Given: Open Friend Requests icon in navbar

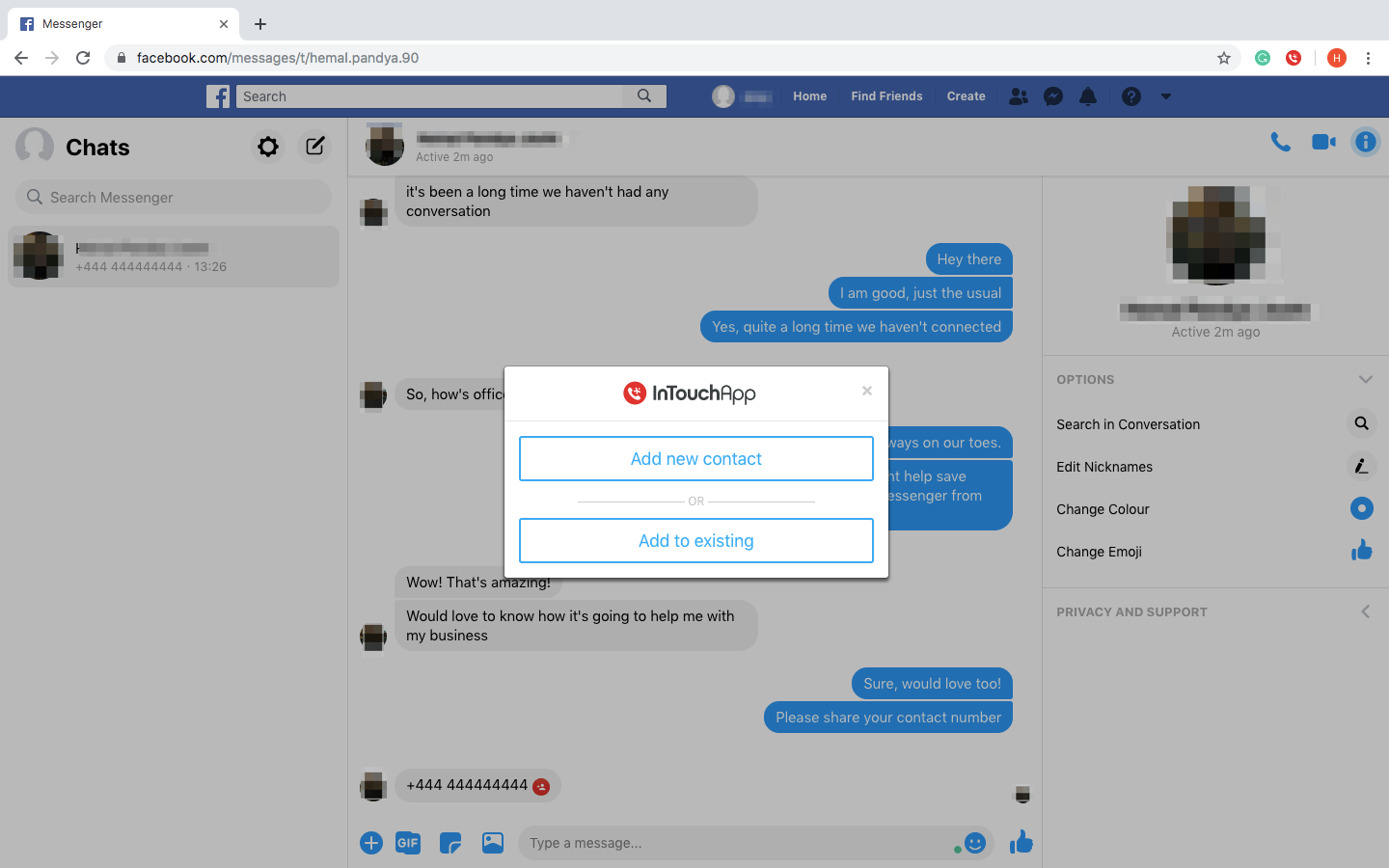Looking at the screenshot, I should (1018, 96).
